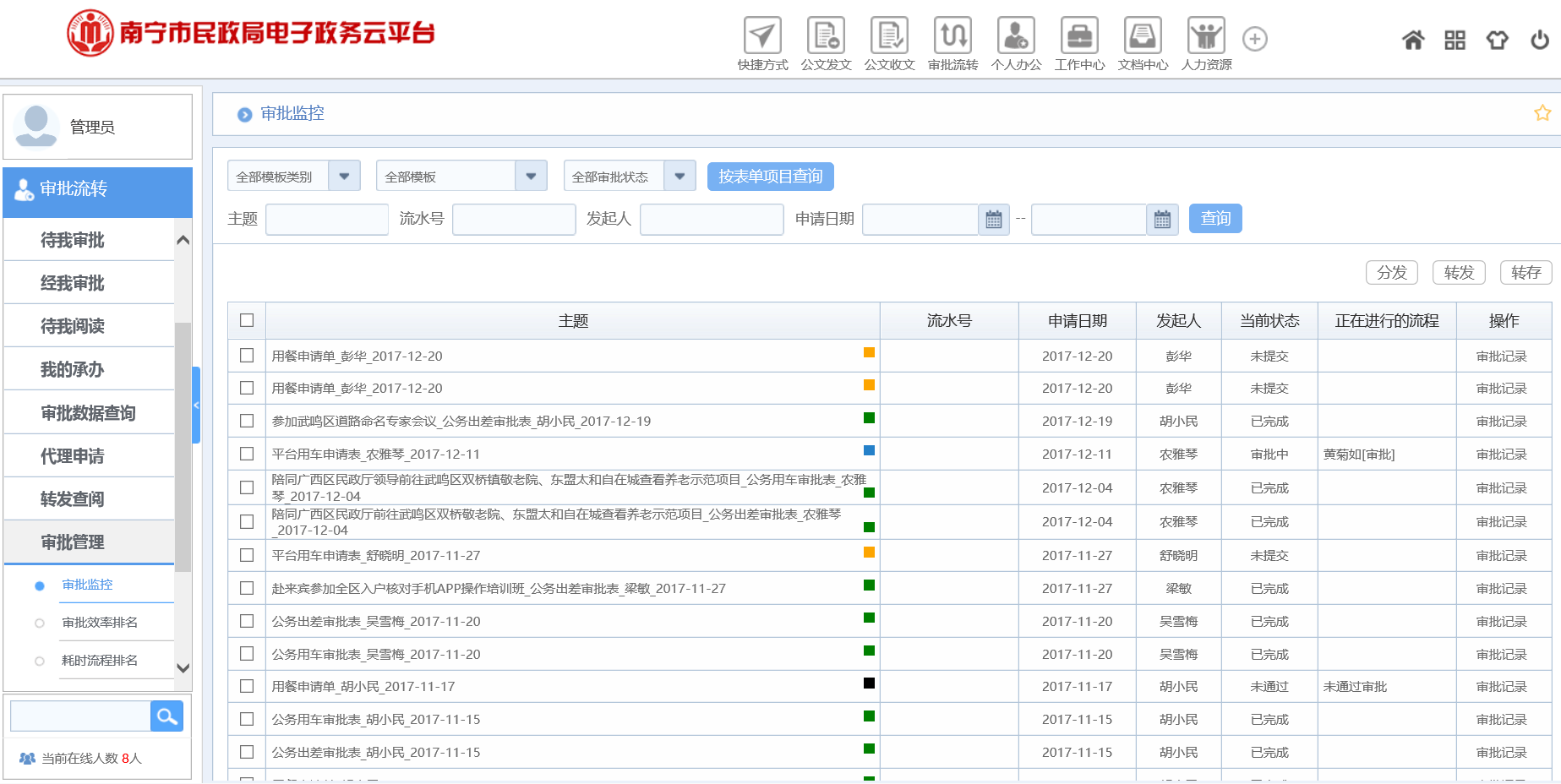Expand the 全部模板类别 dropdown
The height and width of the screenshot is (784, 1561).
[x=344, y=177]
